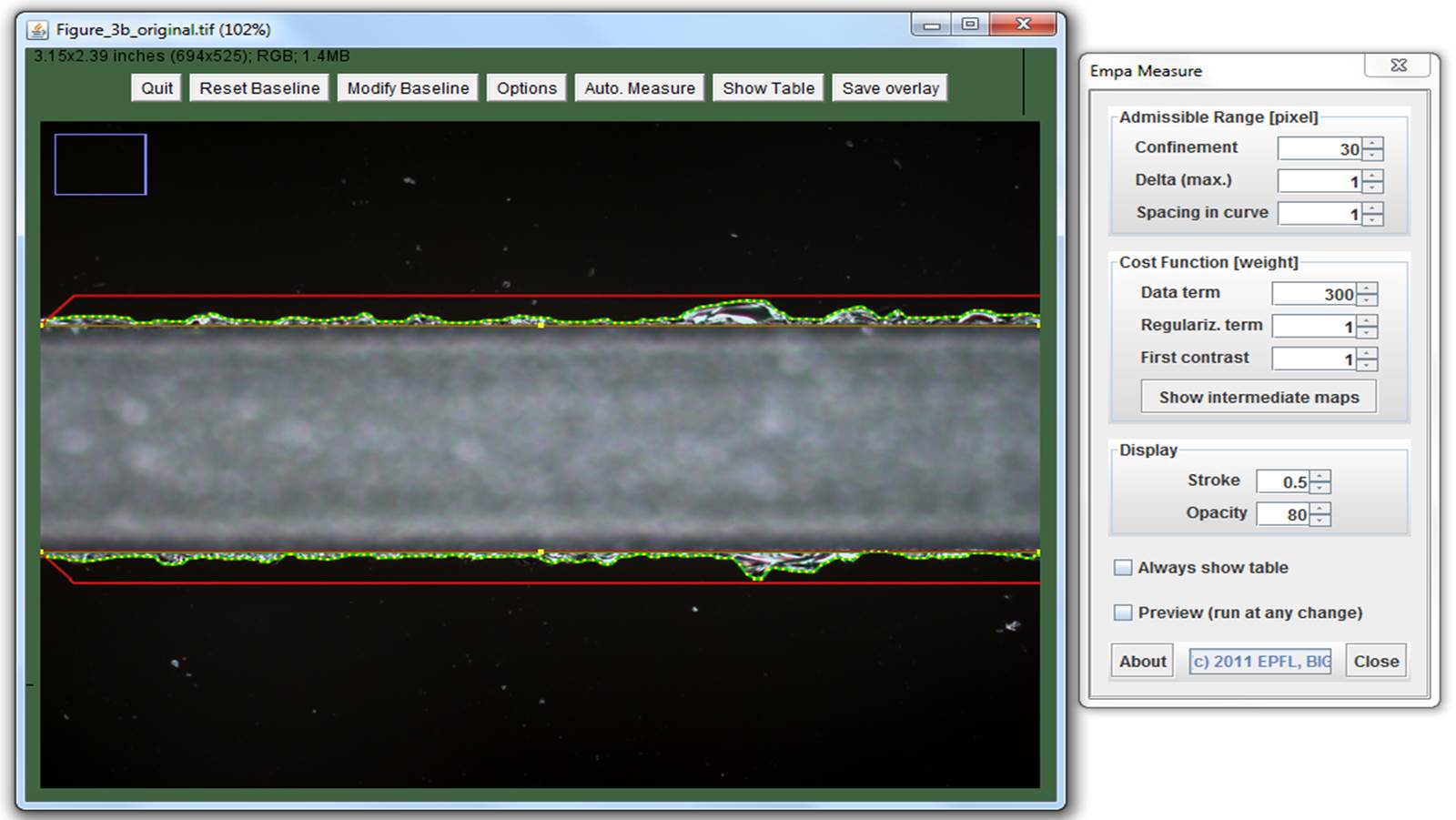Viewport: 1456px width, 820px height.
Task: Decrease the Confinement value
Action: [1373, 156]
